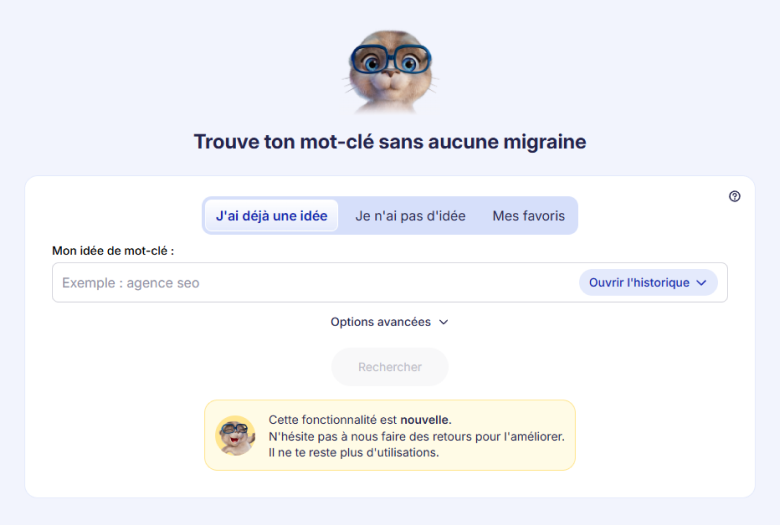Click the large mascot with glasses image
Screen dimensions: 780x525
pyautogui.click(x=389, y=71)
